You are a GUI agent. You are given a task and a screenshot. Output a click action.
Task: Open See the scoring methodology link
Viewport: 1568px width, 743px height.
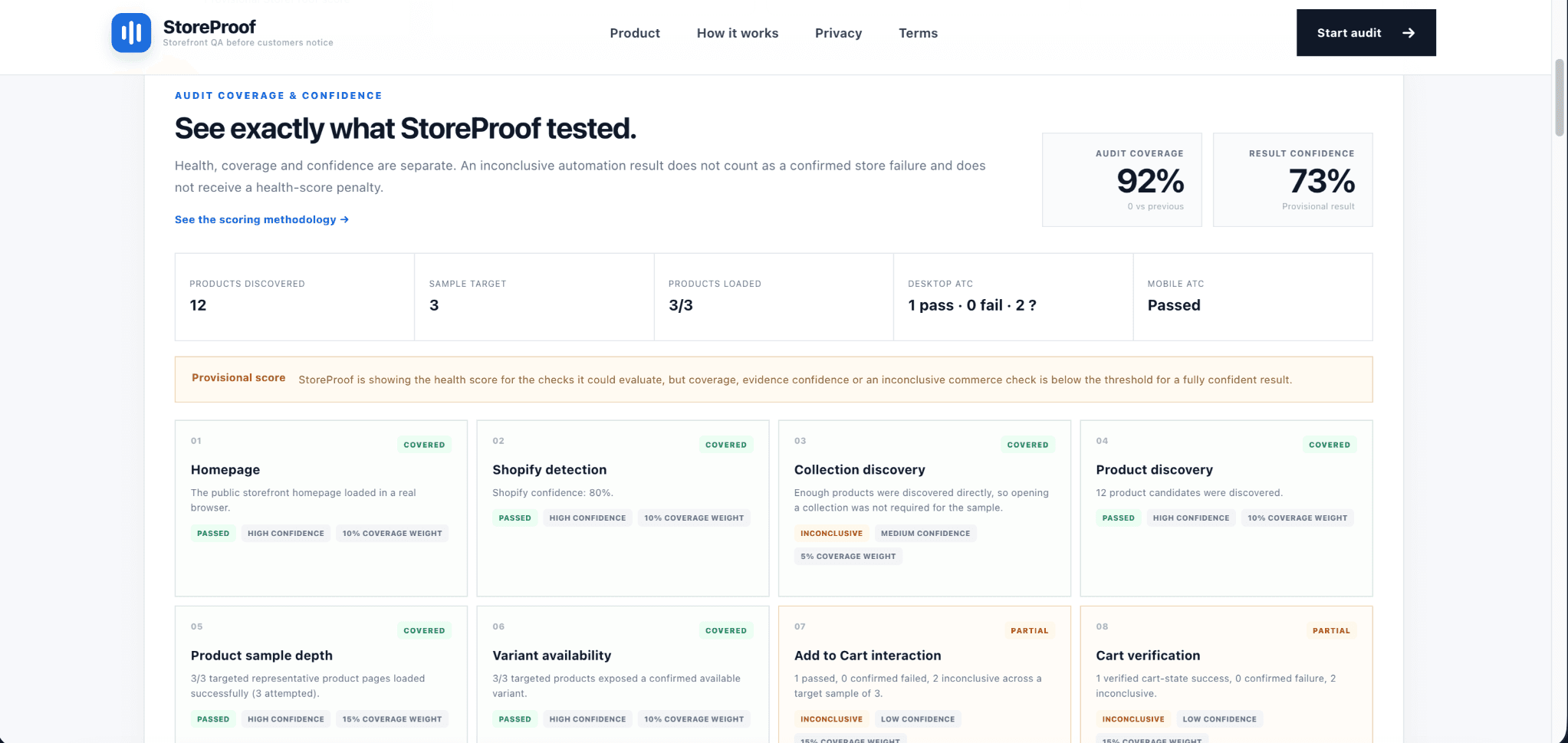point(261,219)
